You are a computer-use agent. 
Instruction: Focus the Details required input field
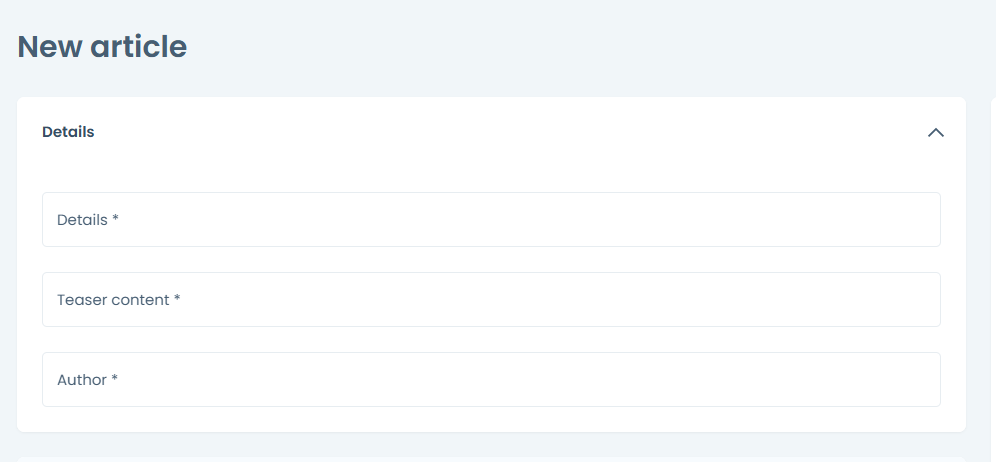[x=490, y=219]
